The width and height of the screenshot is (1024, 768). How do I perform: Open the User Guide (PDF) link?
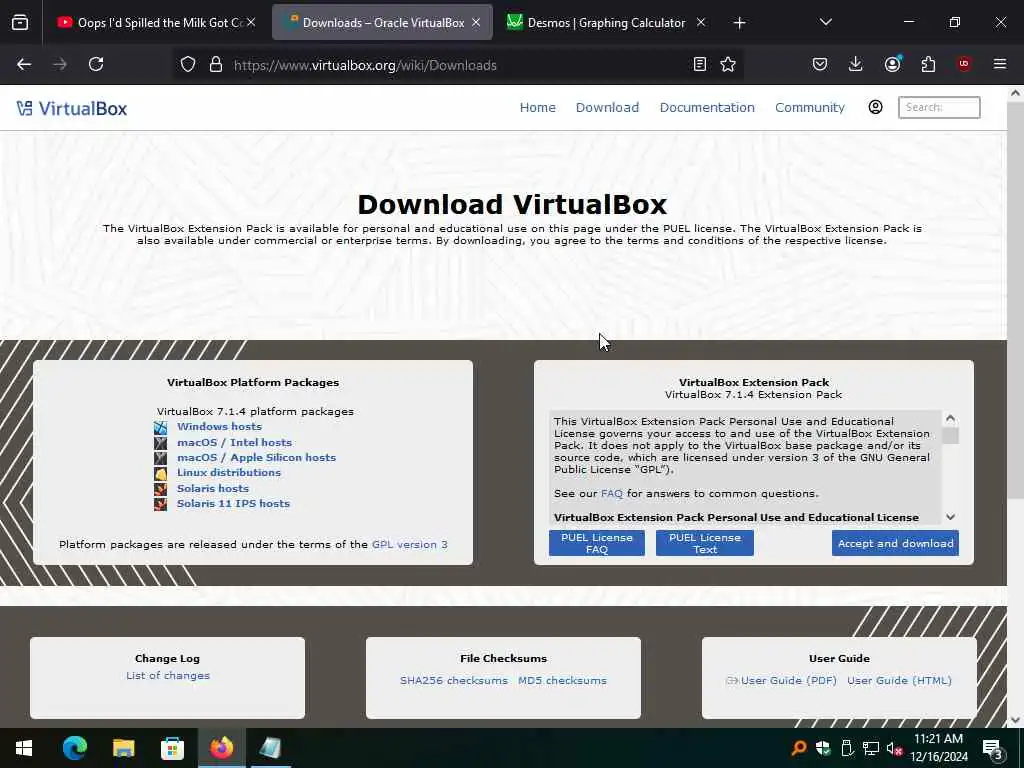coord(788,680)
